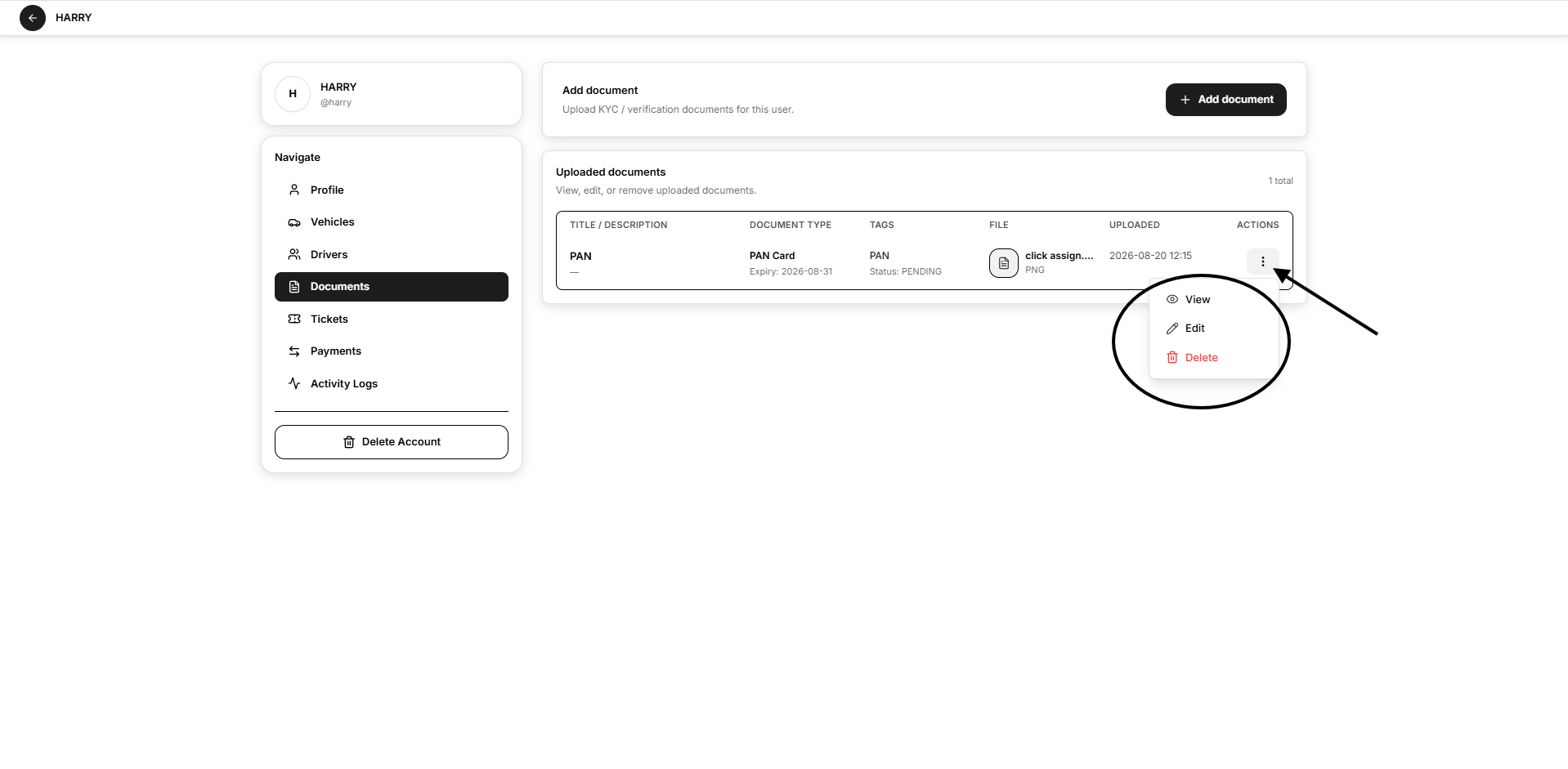Click the TITLE / DESCRIPTION column header
The width and height of the screenshot is (1568, 769).
(619, 226)
